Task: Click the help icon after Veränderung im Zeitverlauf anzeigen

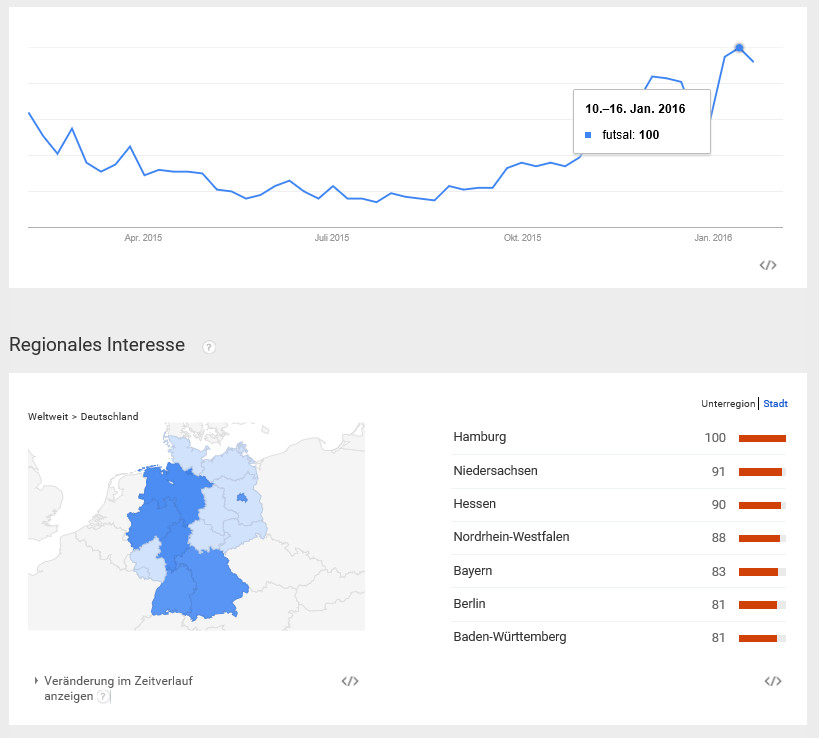Action: pos(102,696)
